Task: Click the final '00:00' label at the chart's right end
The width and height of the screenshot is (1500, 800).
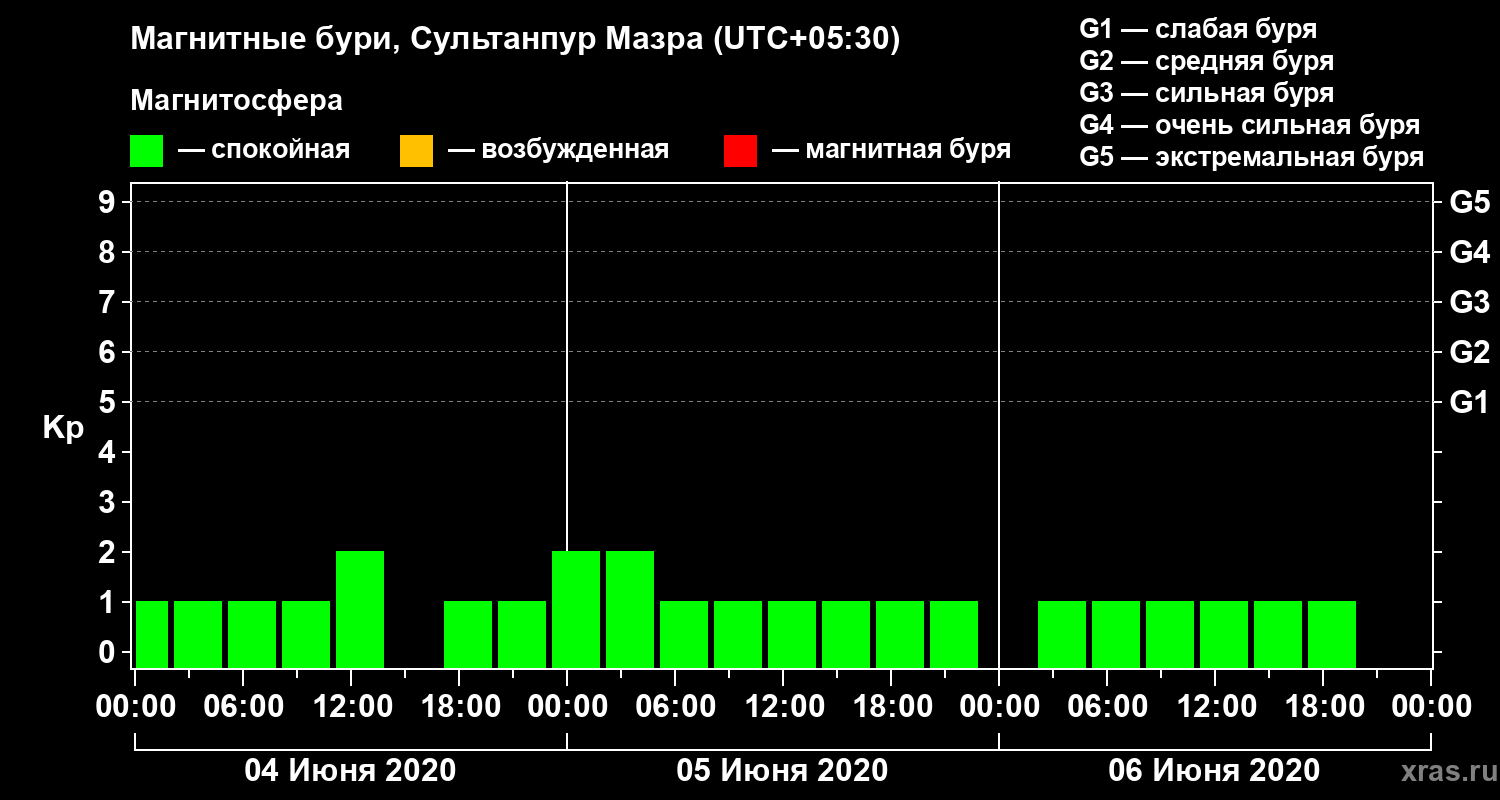Action: (1431, 707)
